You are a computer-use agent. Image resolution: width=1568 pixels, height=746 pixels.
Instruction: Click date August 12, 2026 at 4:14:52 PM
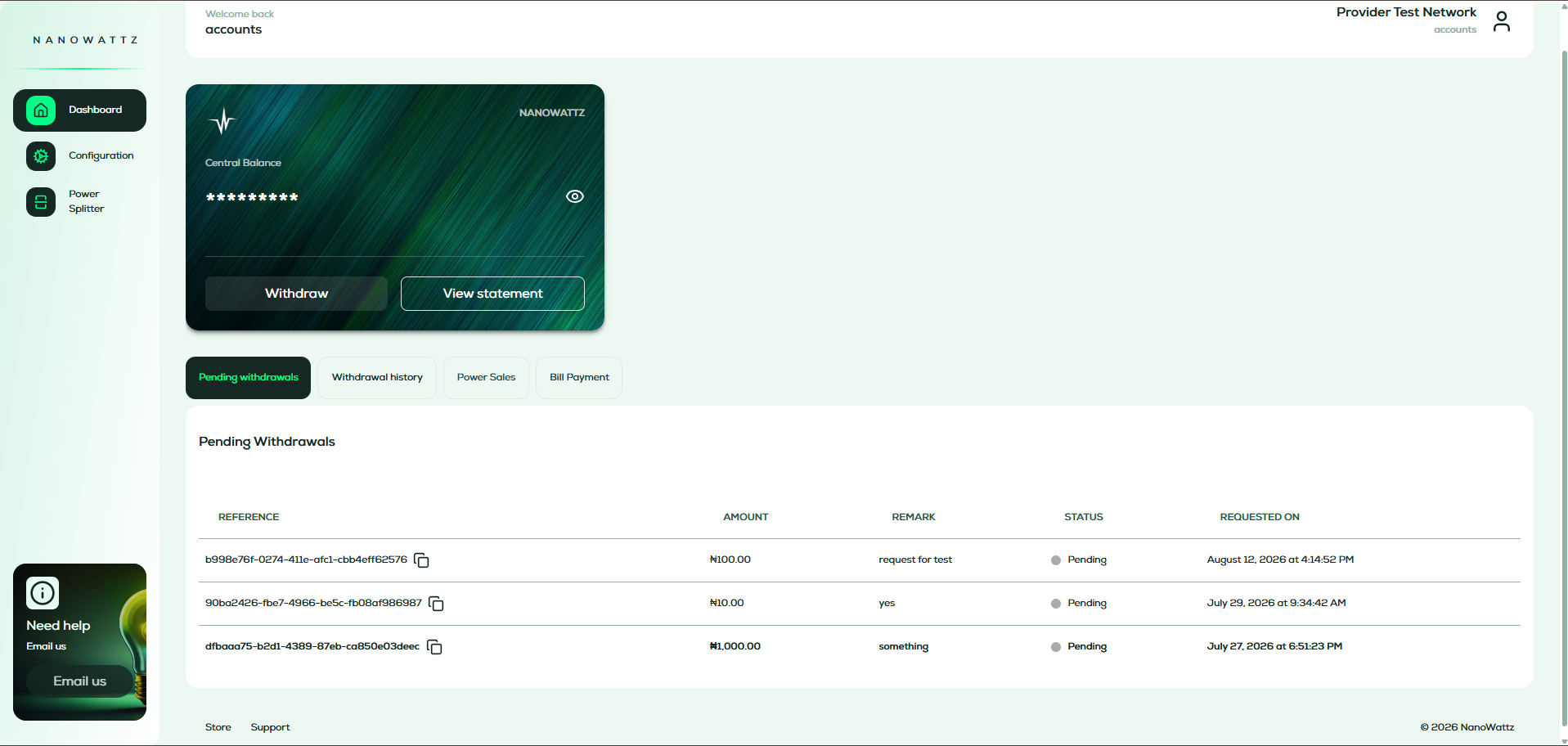pyautogui.click(x=1280, y=559)
